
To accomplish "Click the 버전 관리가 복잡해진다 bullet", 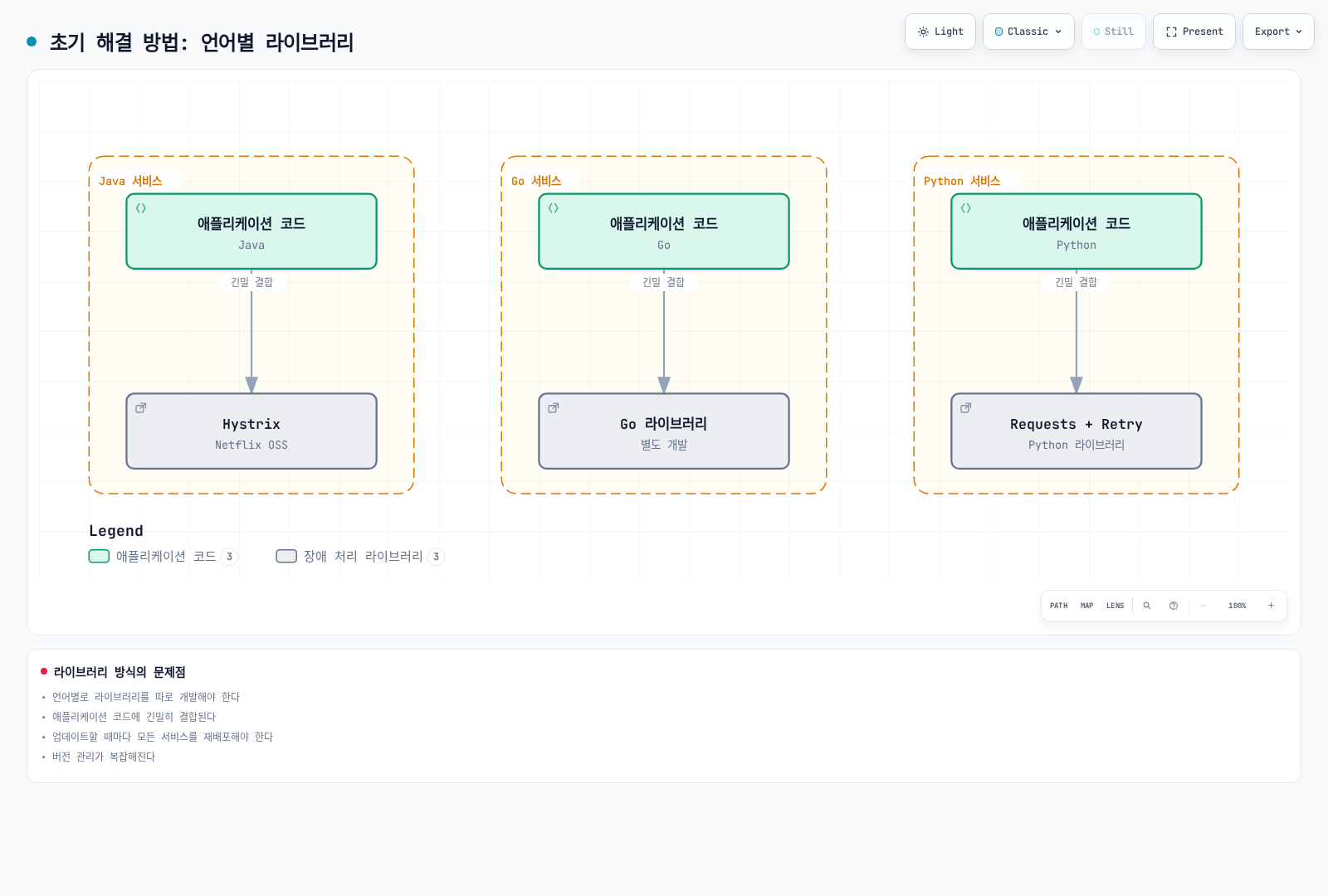I will (104, 757).
